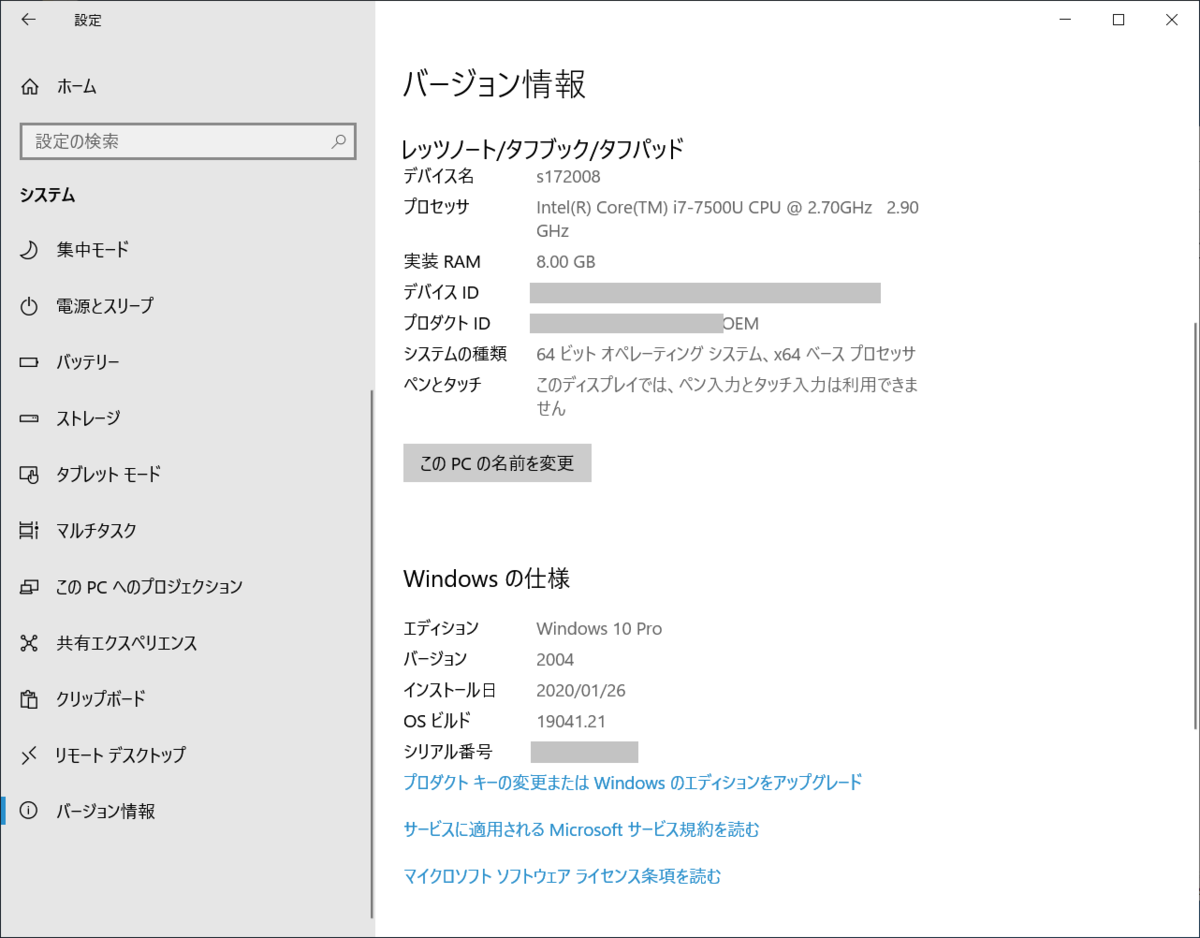Select この PC へのプロジェクション
The width and height of the screenshot is (1200, 938).
coord(187,586)
